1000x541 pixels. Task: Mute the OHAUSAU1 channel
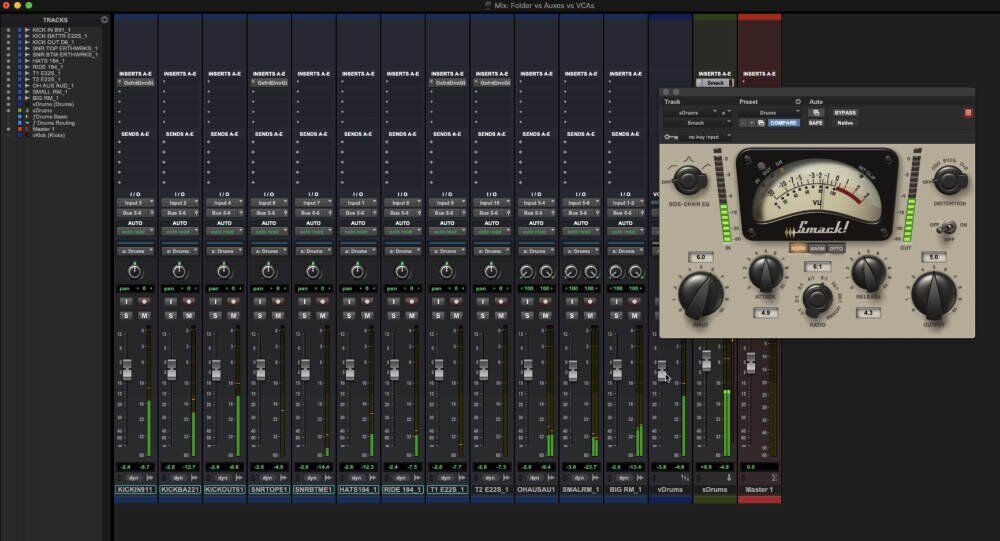tap(545, 316)
